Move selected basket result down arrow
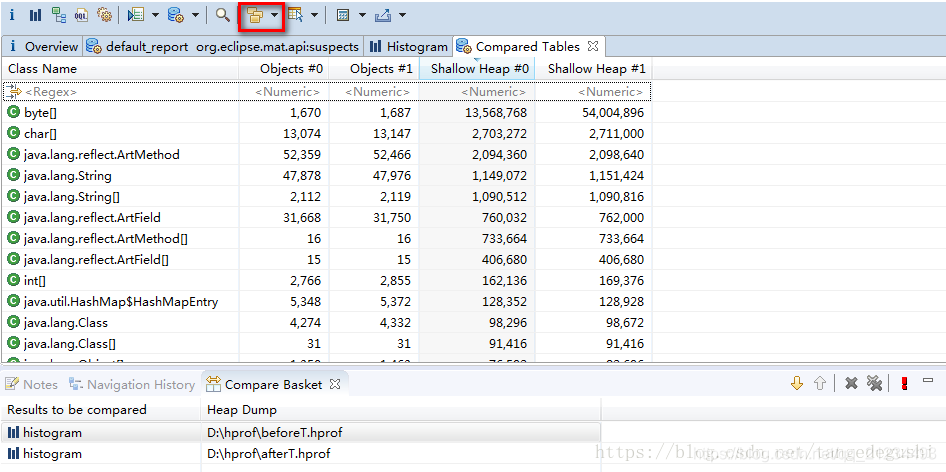 (x=797, y=383)
